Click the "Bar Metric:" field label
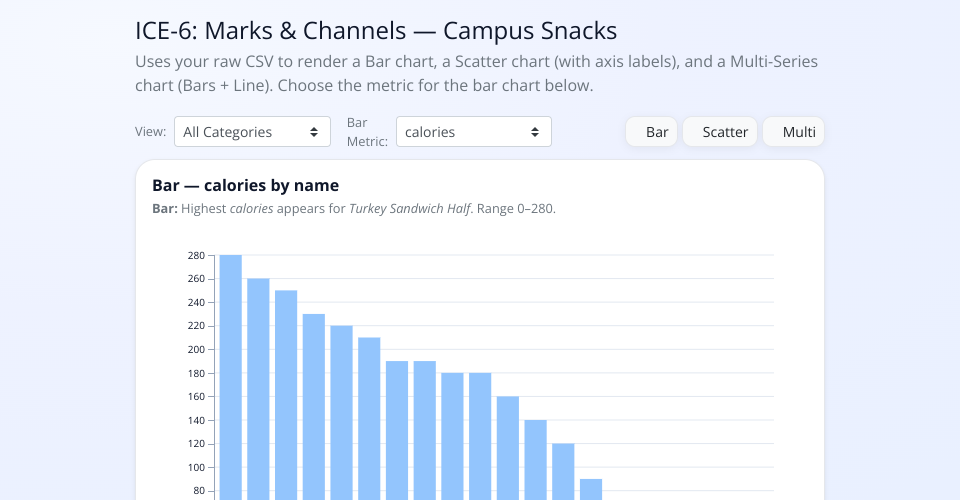Screen dimensions: 960x500 366,132
